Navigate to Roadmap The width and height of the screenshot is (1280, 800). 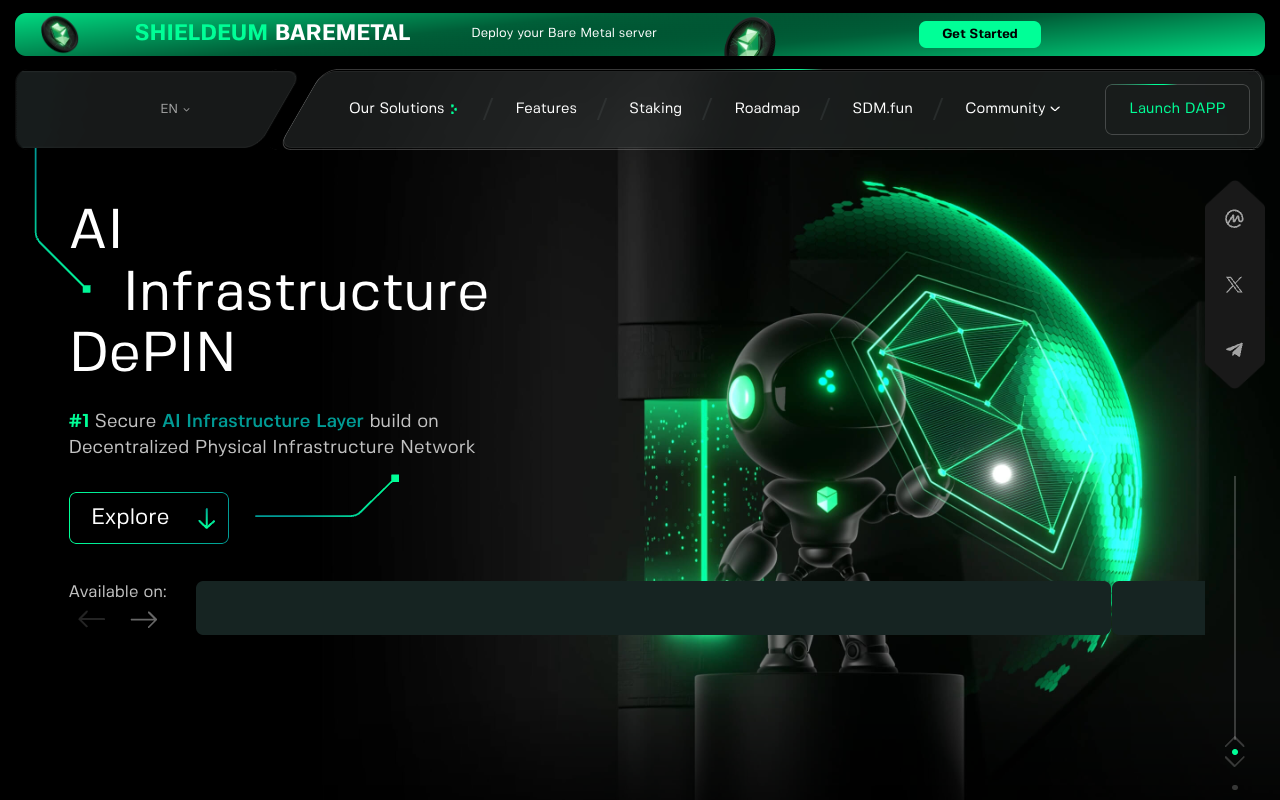tap(767, 108)
